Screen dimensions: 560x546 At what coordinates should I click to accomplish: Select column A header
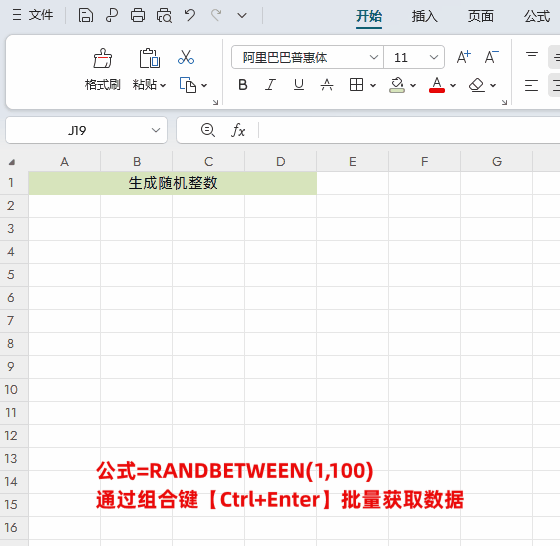[64, 162]
